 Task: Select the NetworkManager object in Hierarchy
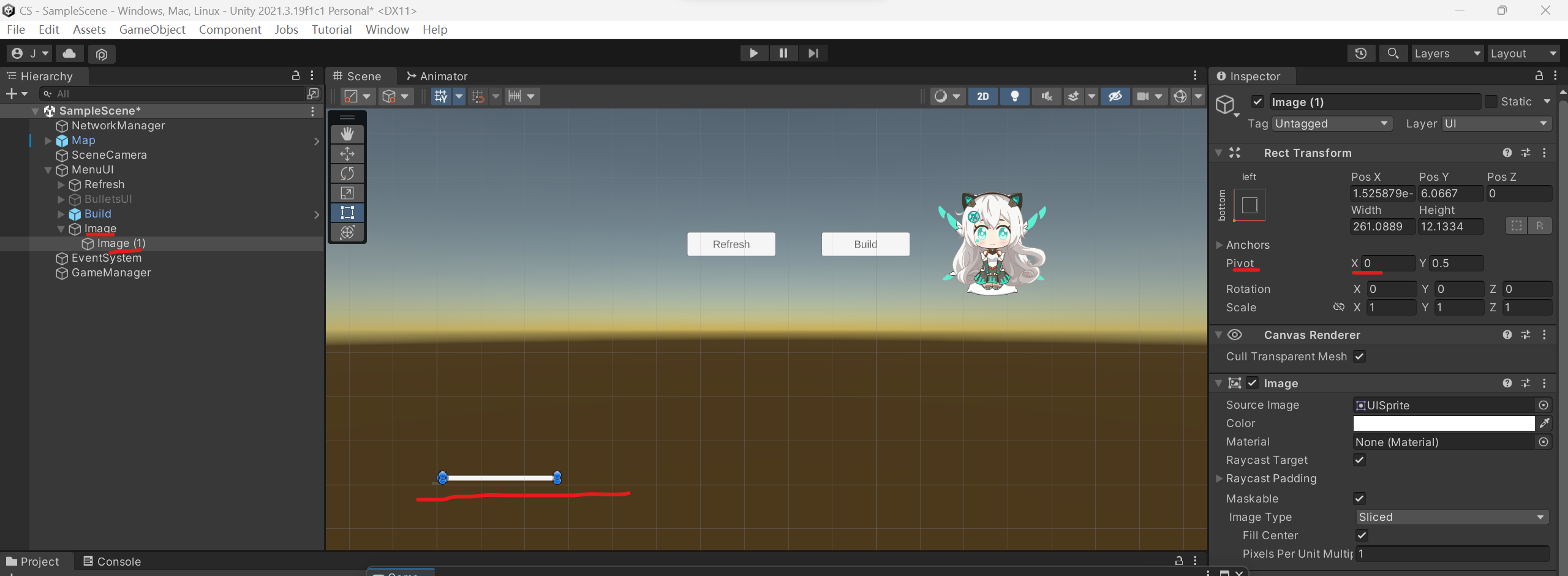pyautogui.click(x=118, y=126)
